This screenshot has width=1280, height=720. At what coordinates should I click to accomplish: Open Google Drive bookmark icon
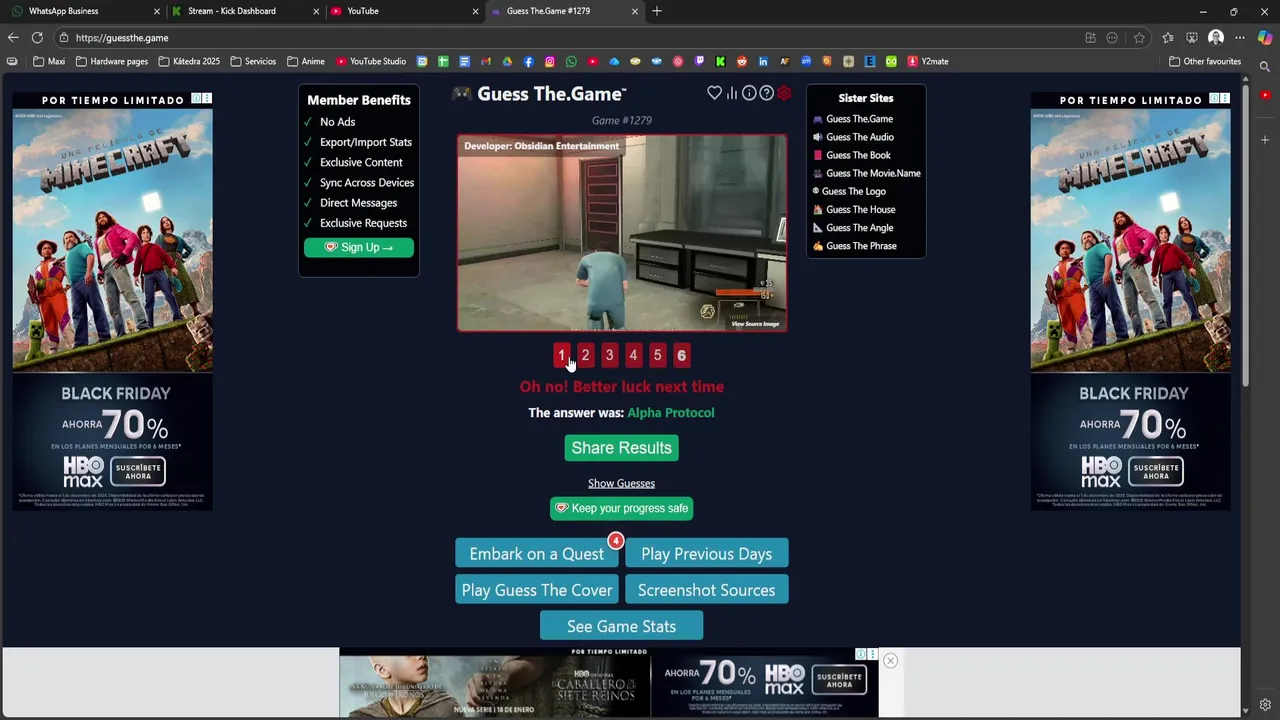507,61
